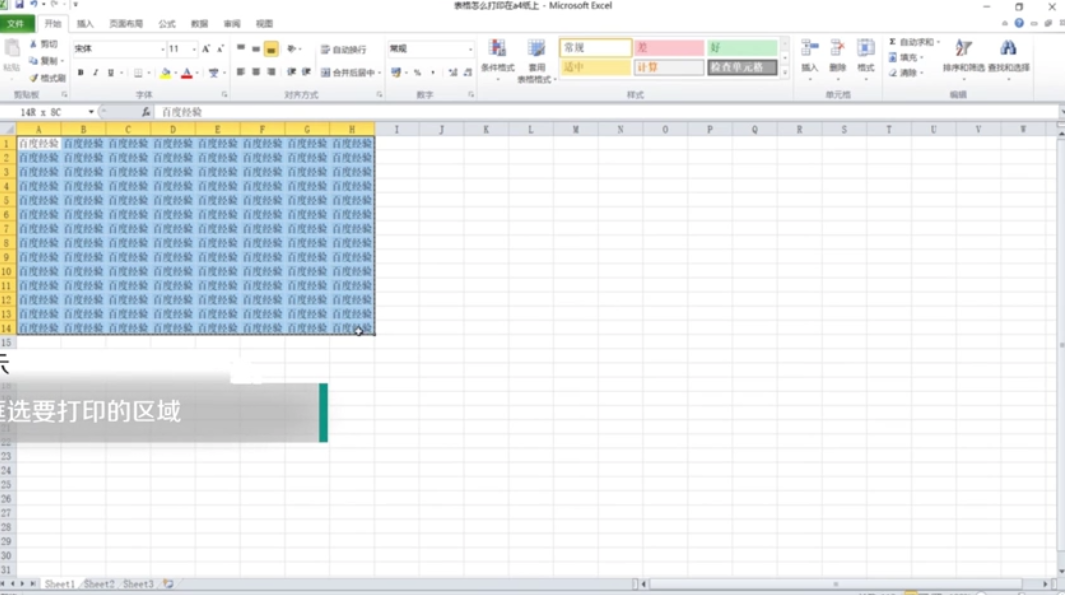Click AutoSum (自动求和)

[914, 42]
